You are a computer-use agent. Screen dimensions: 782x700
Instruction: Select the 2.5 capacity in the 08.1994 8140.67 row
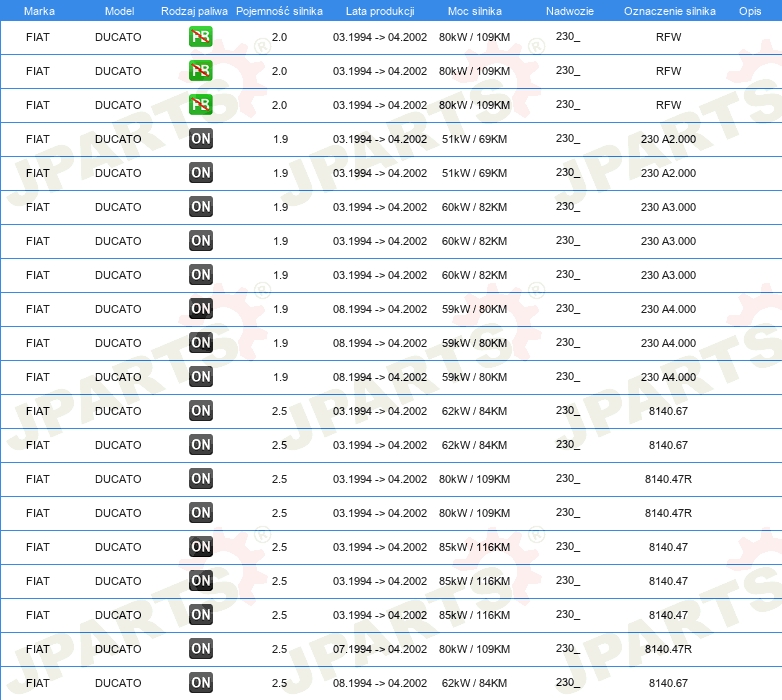click(x=279, y=683)
